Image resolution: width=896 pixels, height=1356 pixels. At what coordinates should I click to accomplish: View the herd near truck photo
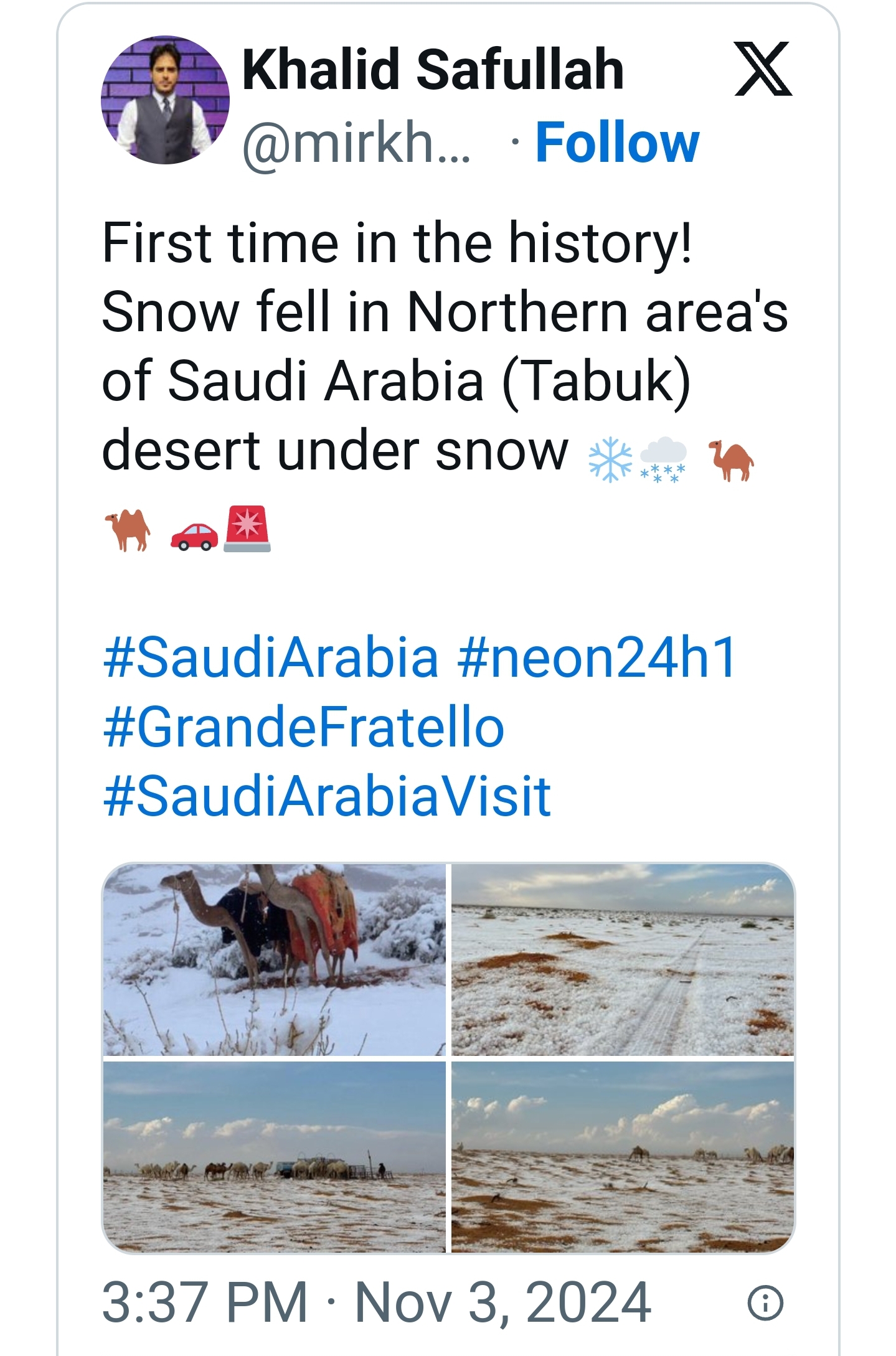pyautogui.click(x=274, y=1157)
